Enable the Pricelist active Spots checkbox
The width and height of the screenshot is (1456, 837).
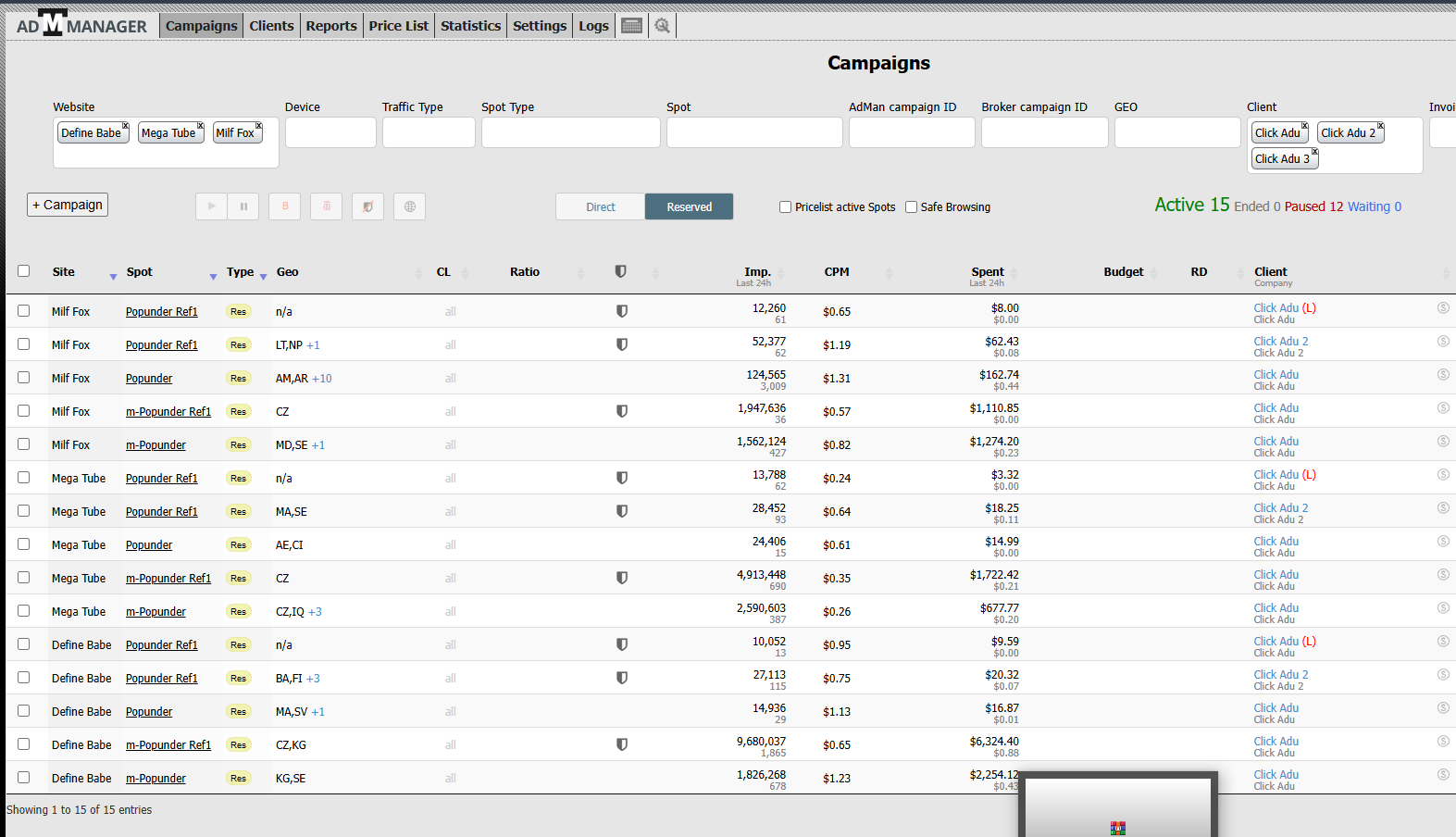coord(785,207)
